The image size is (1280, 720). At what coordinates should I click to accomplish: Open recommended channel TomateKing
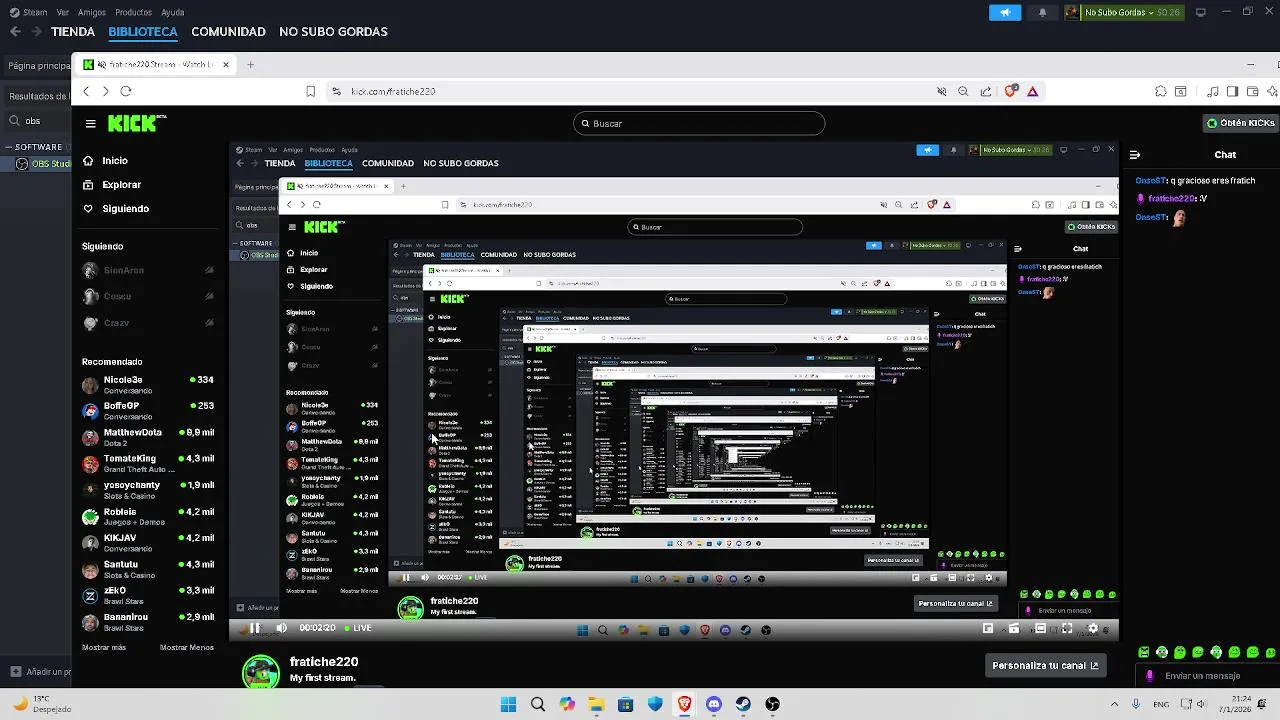click(x=148, y=463)
